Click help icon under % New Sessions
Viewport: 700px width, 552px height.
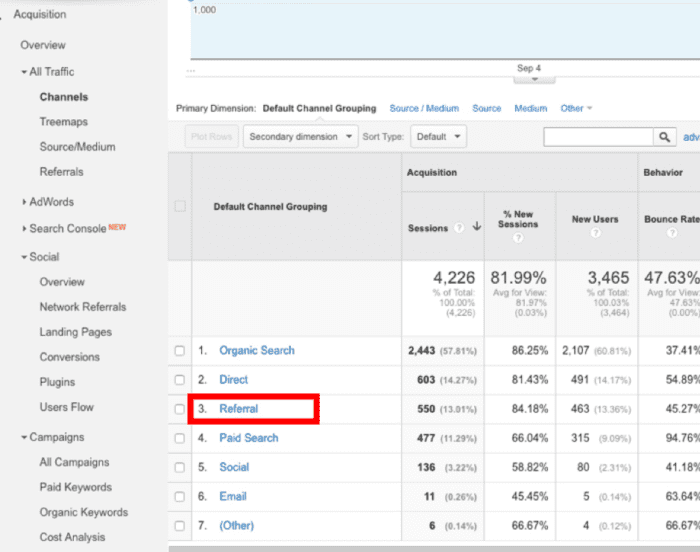click(x=518, y=239)
